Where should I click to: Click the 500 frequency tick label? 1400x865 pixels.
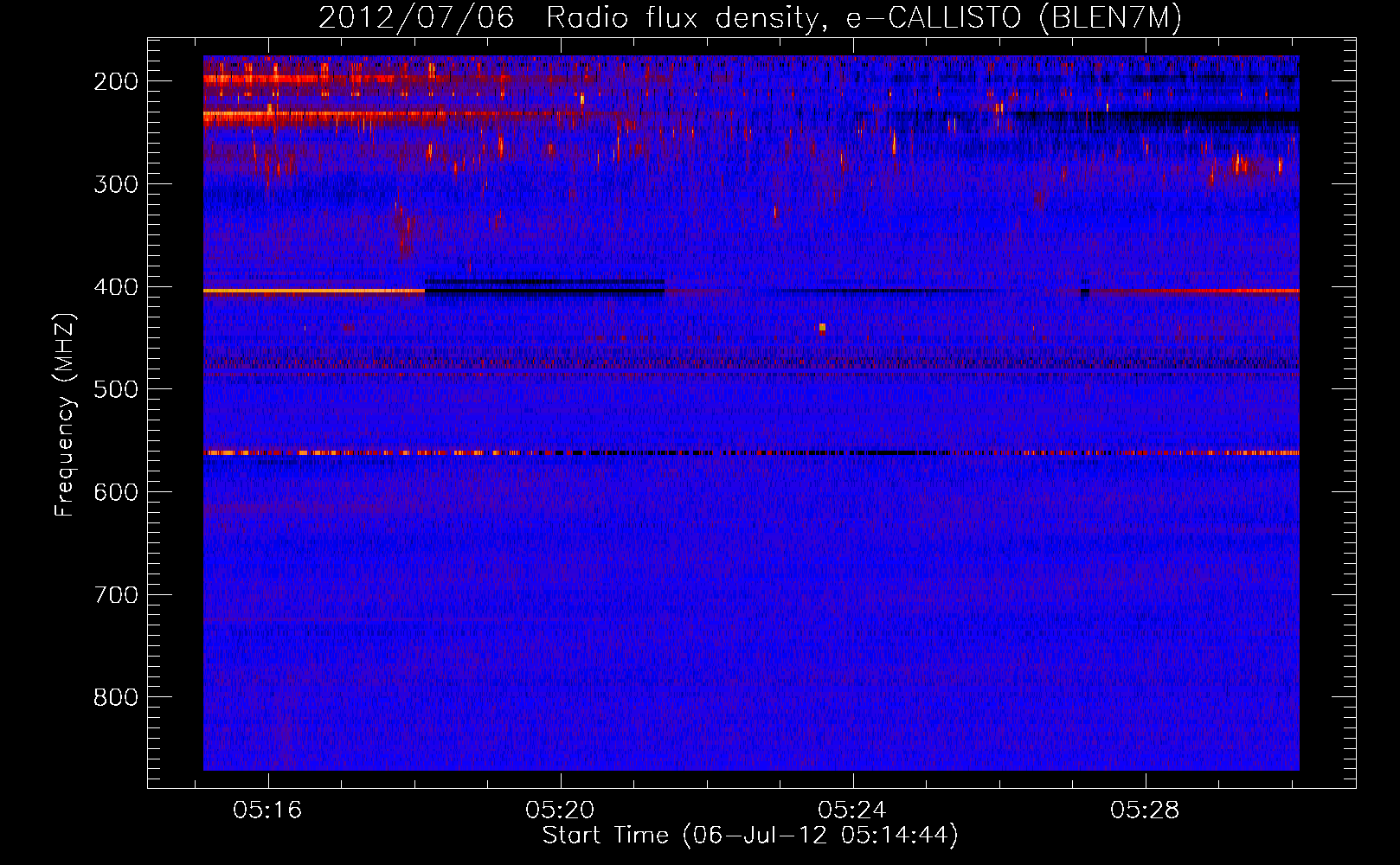[x=116, y=389]
